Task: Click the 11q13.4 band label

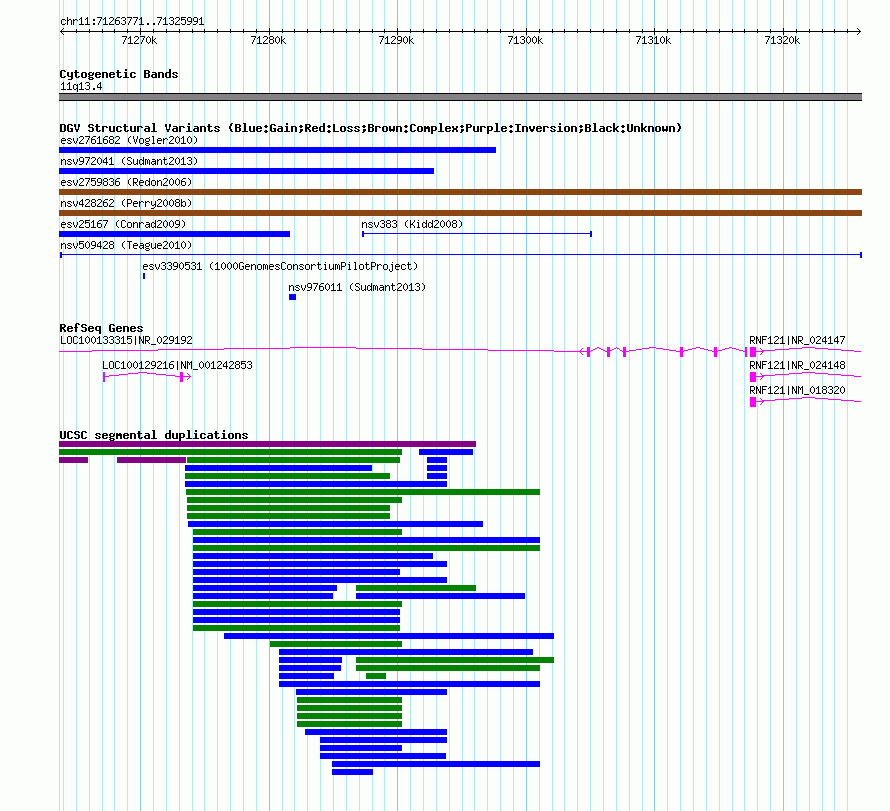Action: click(81, 86)
